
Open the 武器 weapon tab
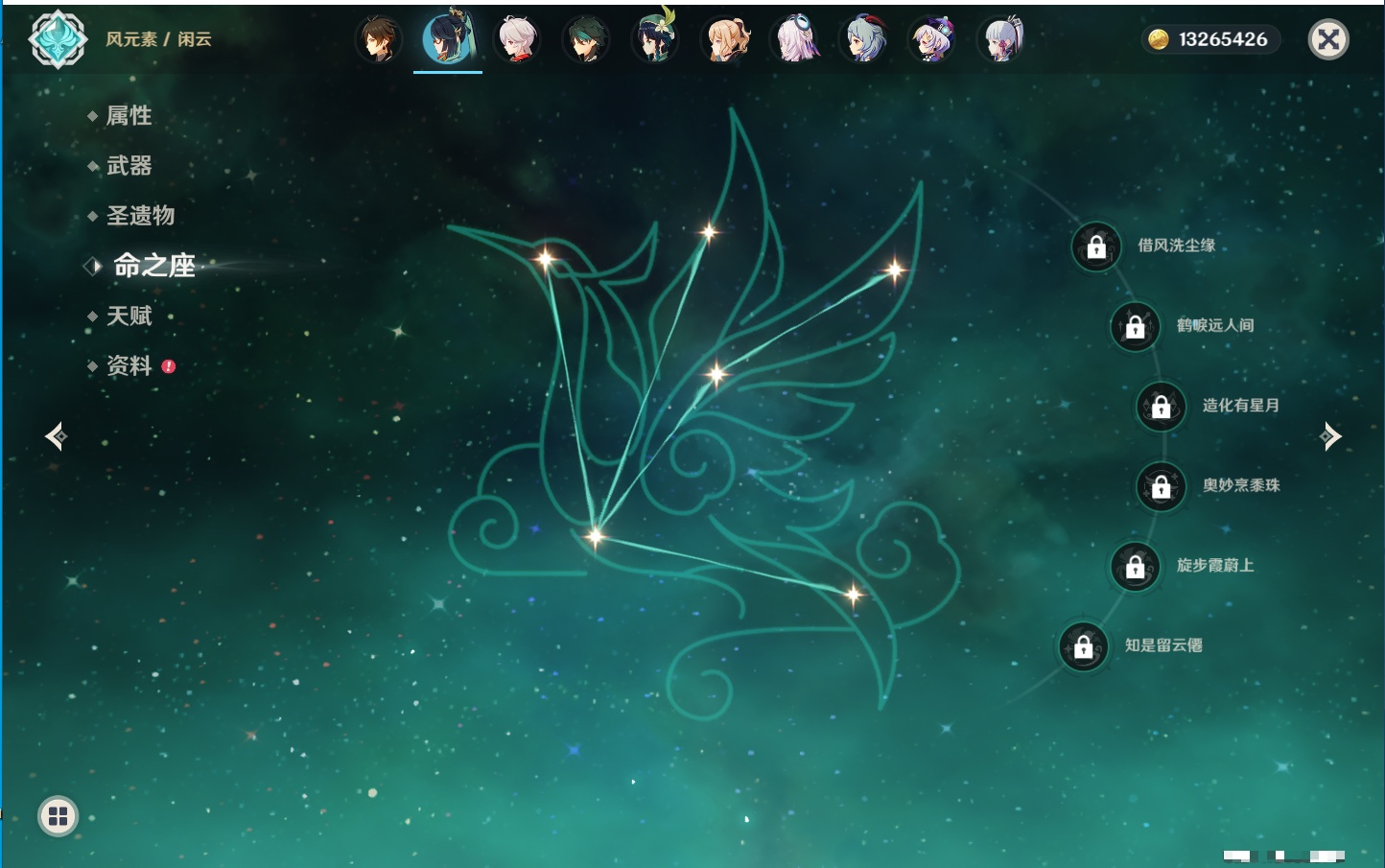pos(129,166)
